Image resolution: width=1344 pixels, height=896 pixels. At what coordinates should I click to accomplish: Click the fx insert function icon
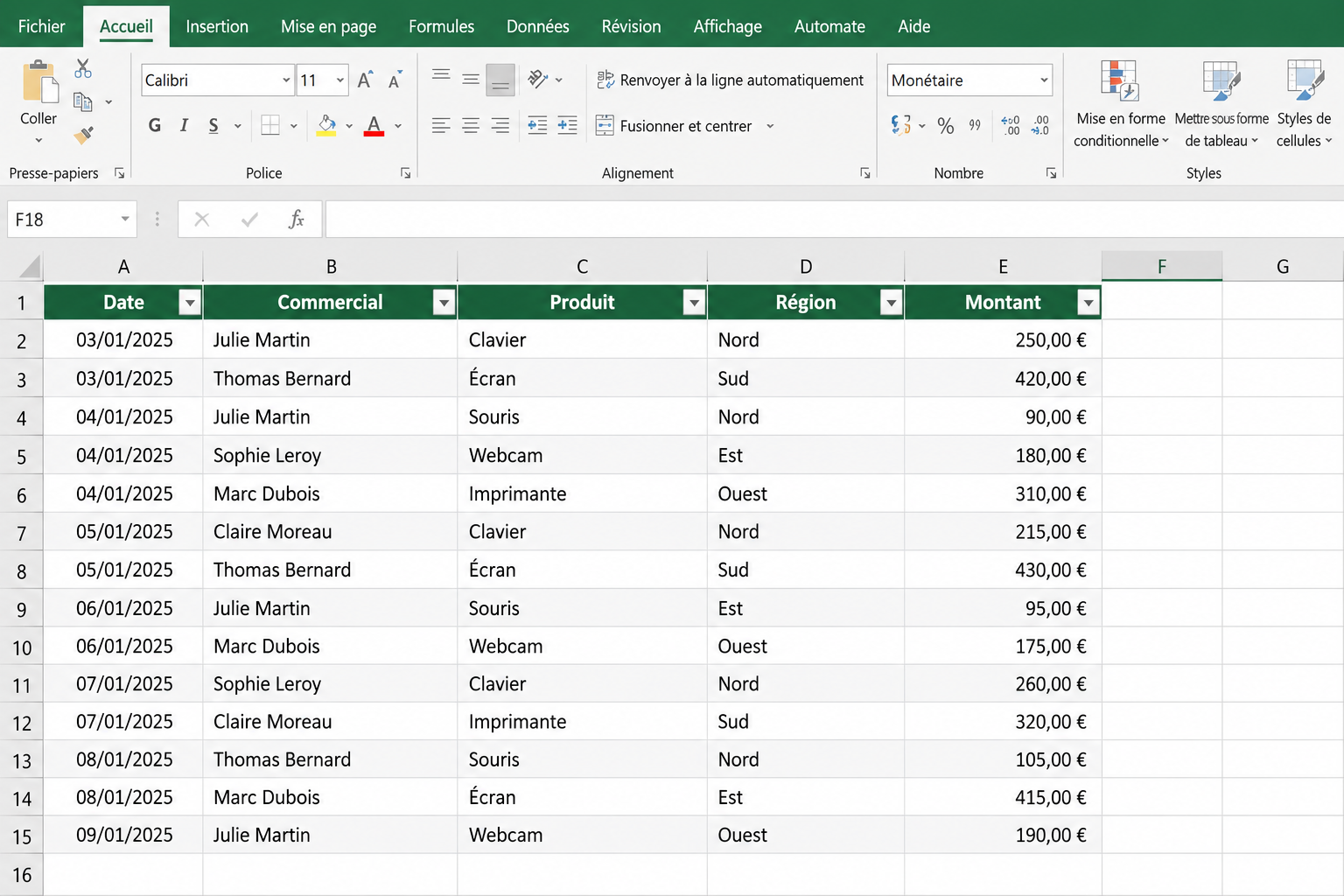click(297, 219)
